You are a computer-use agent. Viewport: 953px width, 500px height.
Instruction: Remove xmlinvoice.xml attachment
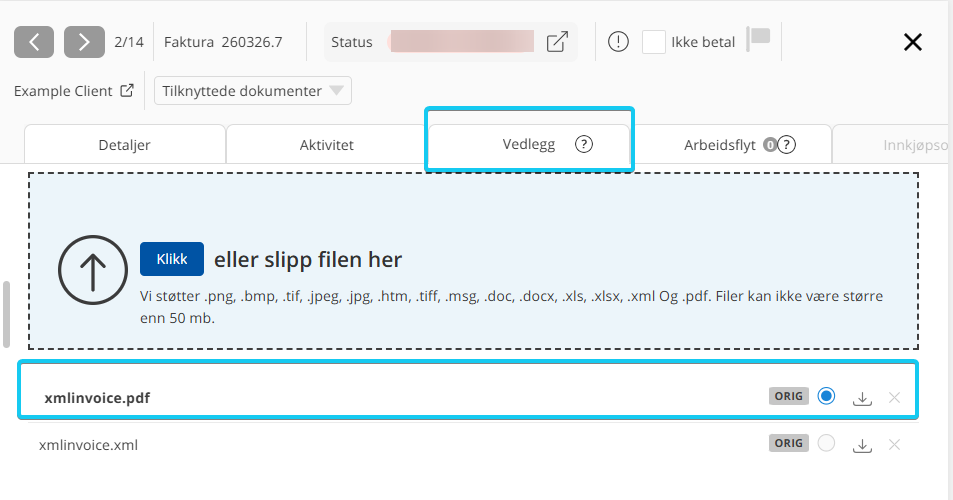point(894,444)
